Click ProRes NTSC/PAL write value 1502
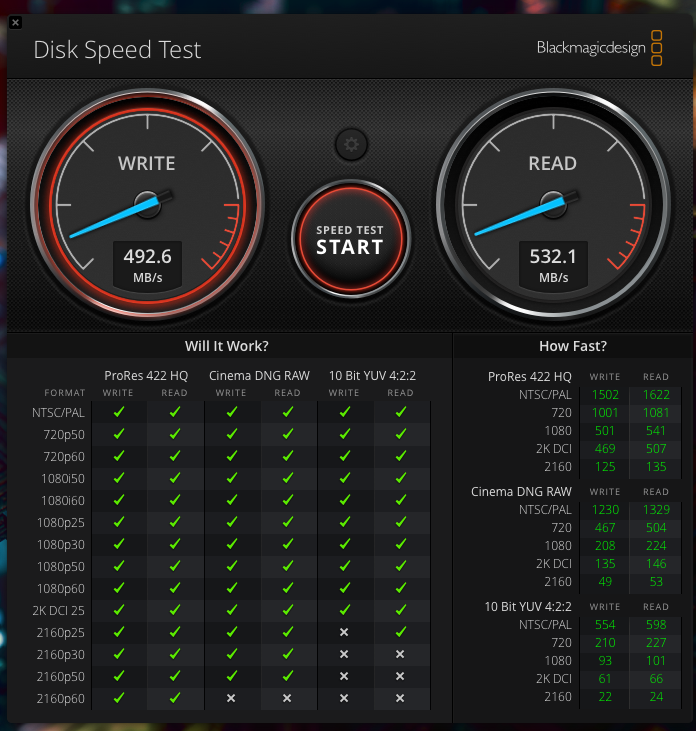 605,395
